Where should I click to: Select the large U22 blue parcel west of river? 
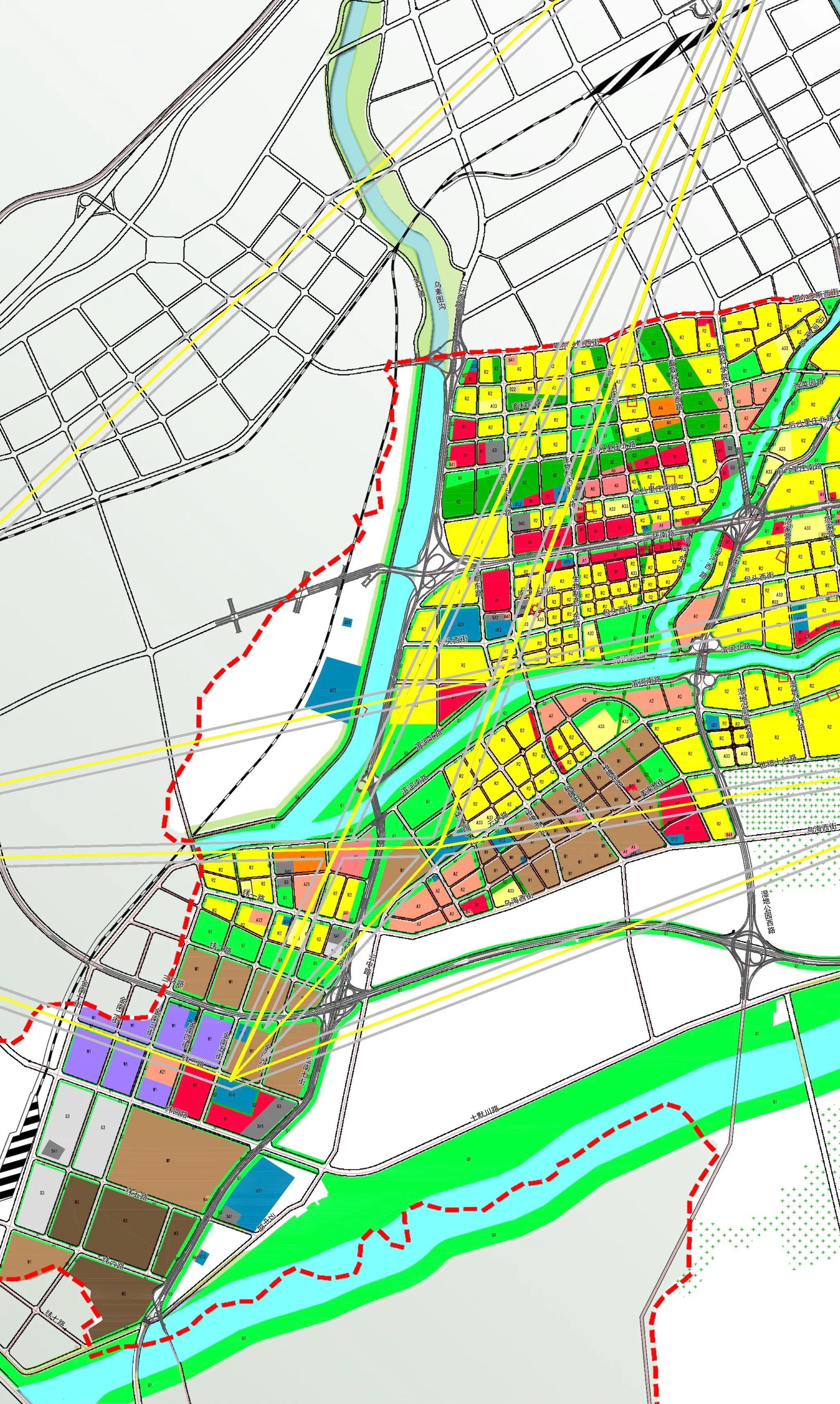[333, 690]
